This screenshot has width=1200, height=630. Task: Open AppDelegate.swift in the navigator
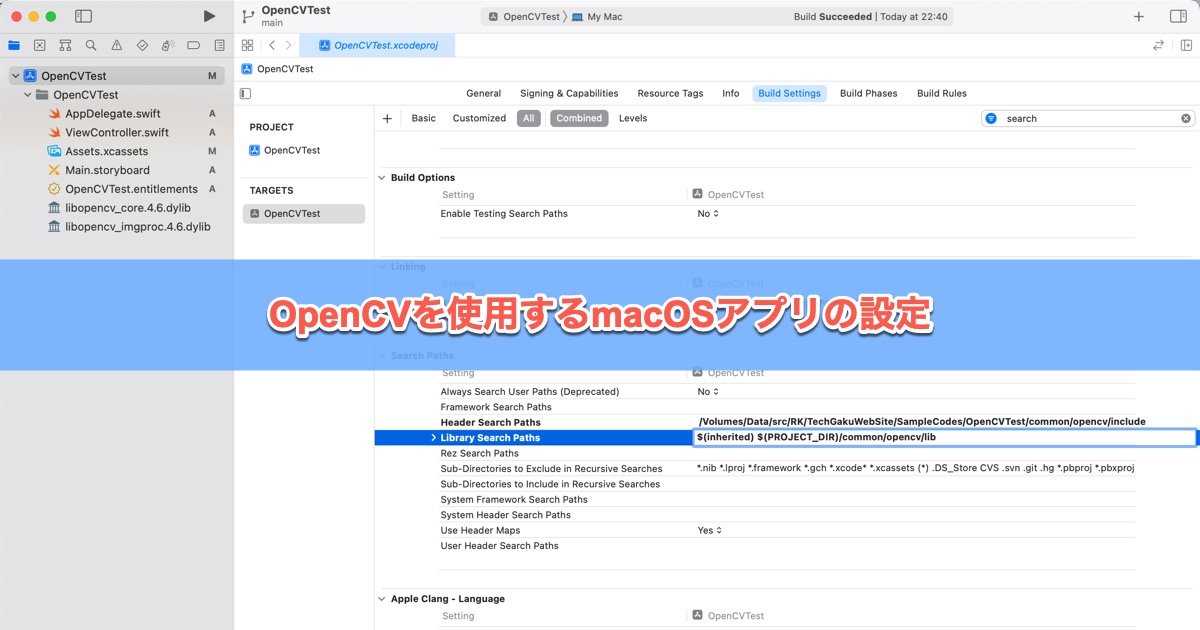click(112, 114)
